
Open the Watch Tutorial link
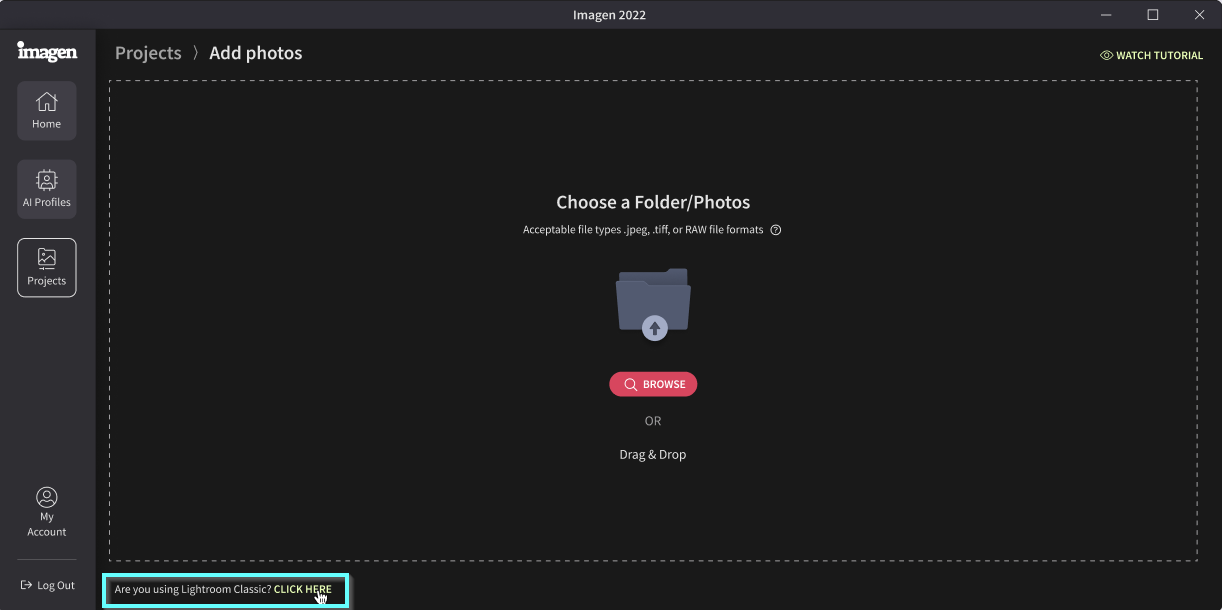click(1151, 55)
